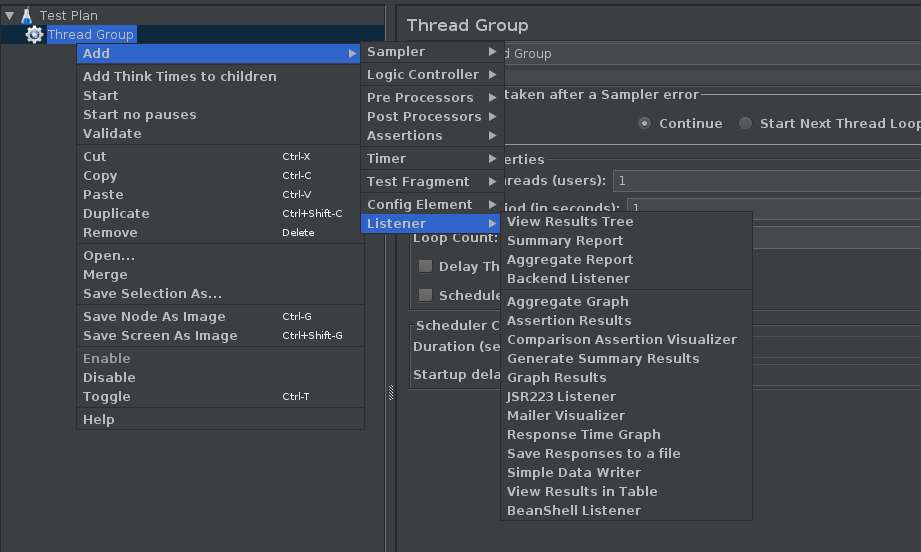Select the Continue radio button
The height and width of the screenshot is (552, 921).
644,124
